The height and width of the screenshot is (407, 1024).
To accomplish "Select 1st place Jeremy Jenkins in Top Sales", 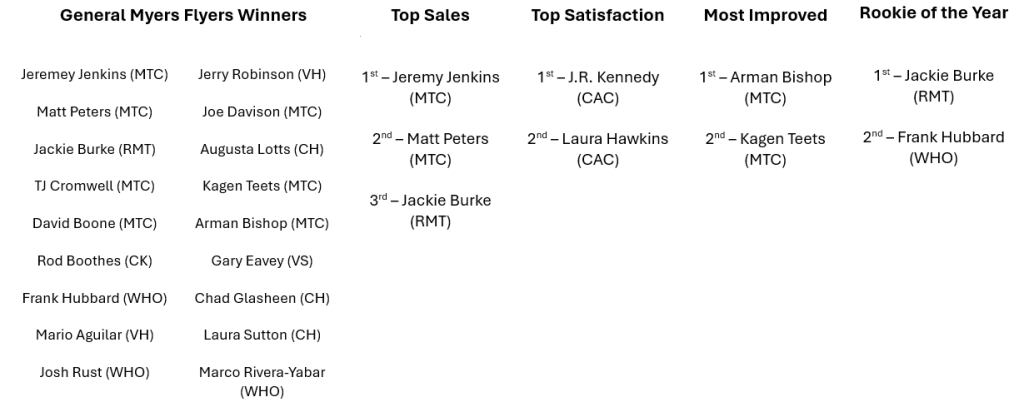I will (x=430, y=88).
